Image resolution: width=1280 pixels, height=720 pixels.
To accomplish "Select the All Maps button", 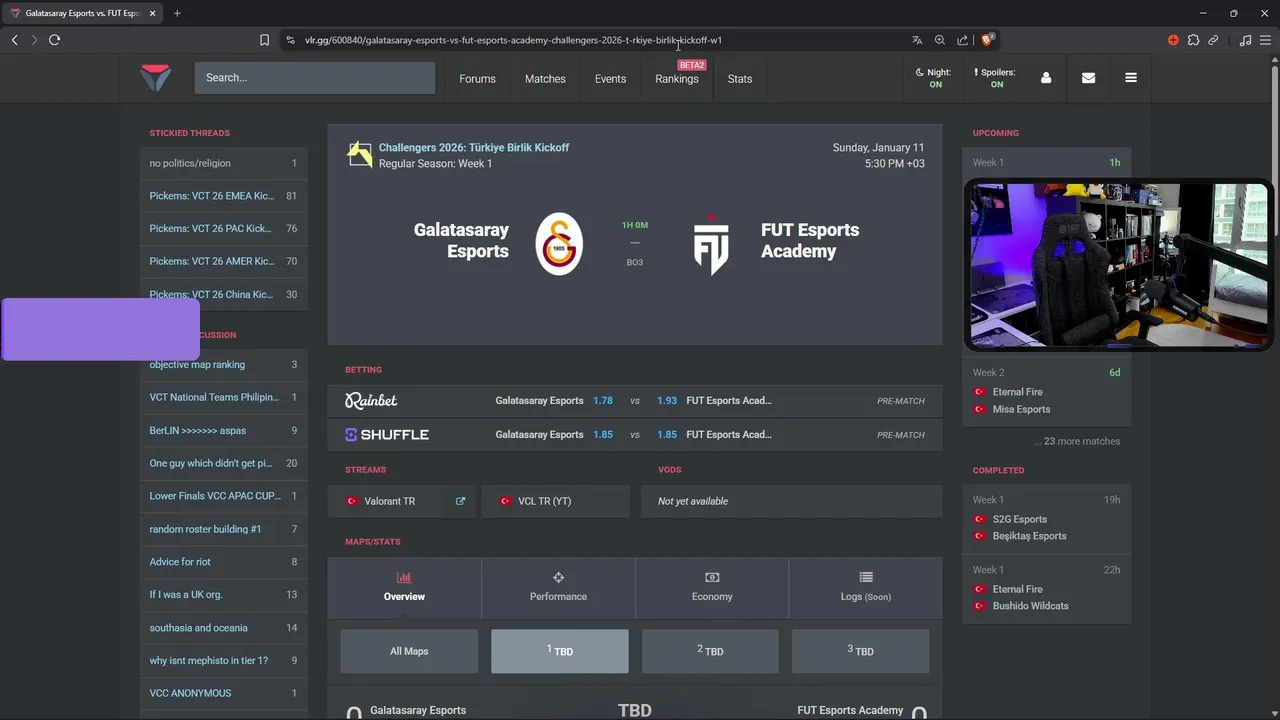I will (409, 651).
